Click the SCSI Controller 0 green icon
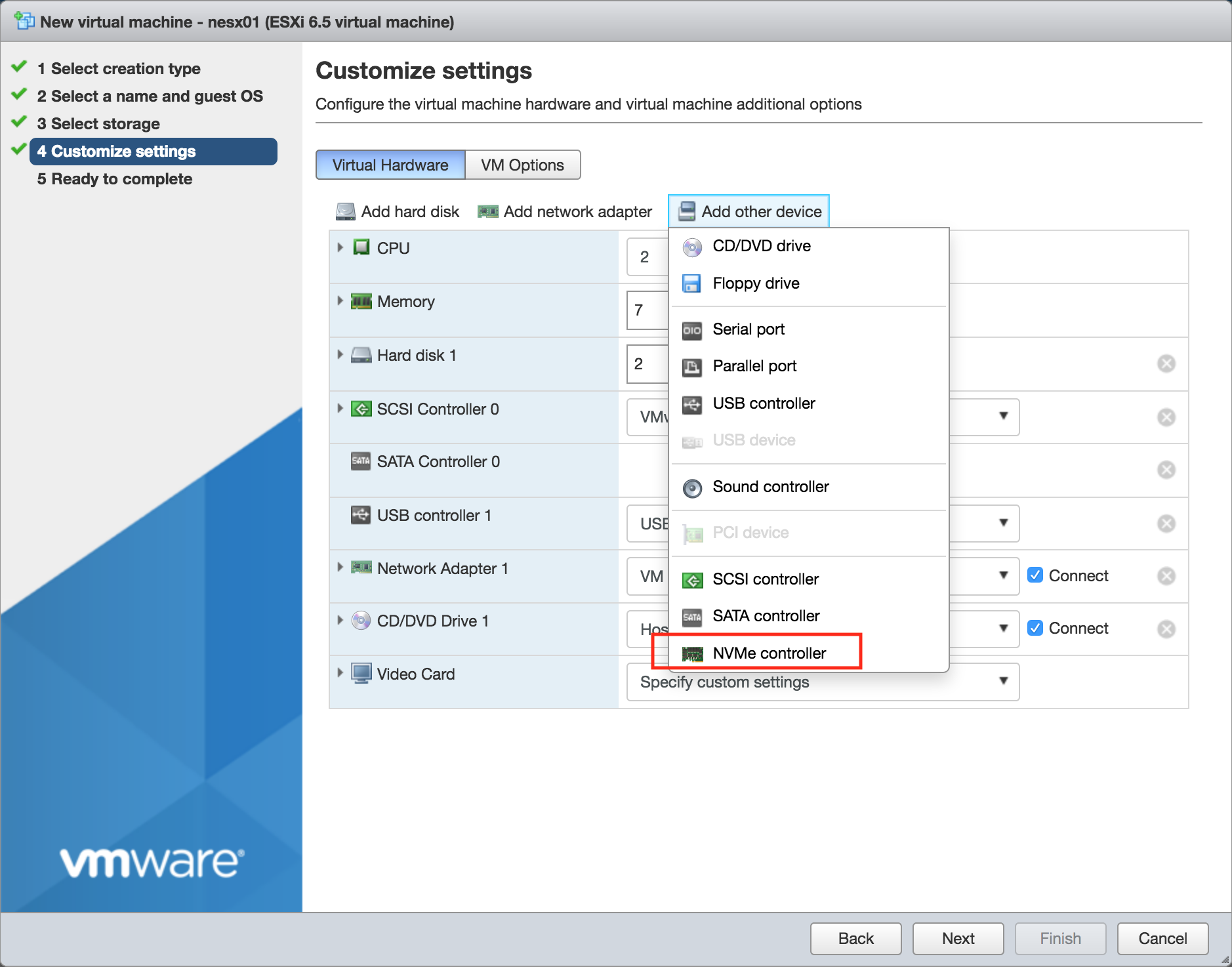Image resolution: width=1232 pixels, height=967 pixels. point(361,409)
